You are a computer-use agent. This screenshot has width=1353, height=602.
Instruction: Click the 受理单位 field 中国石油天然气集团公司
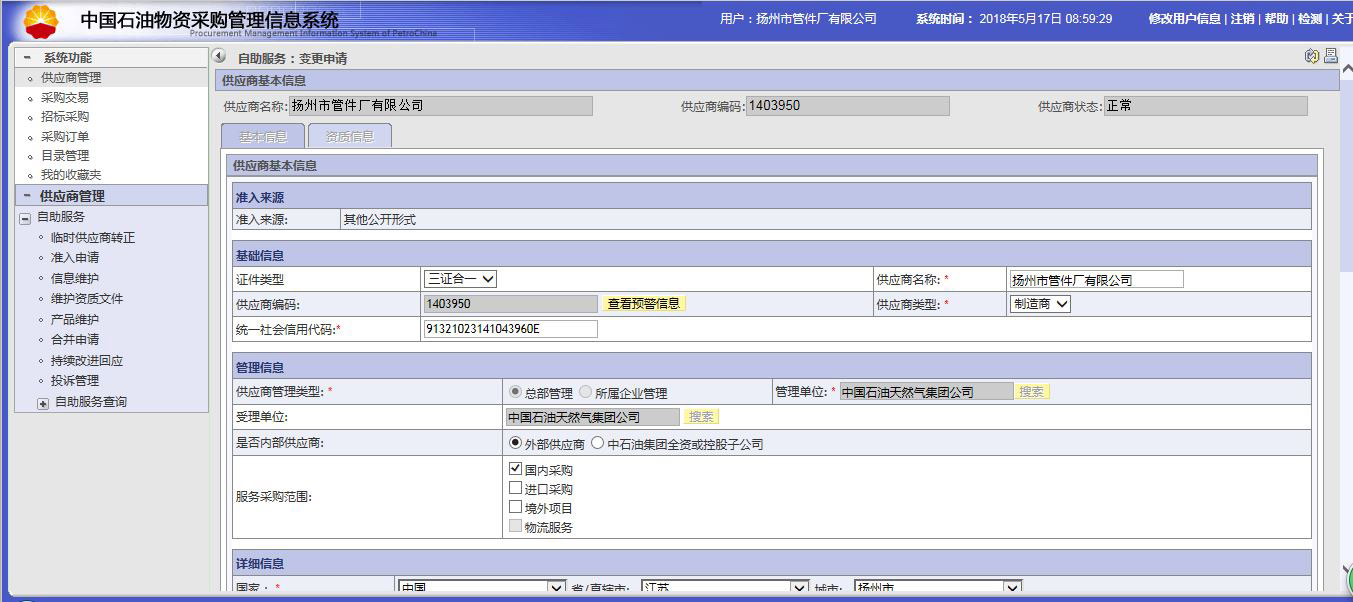tap(593, 417)
